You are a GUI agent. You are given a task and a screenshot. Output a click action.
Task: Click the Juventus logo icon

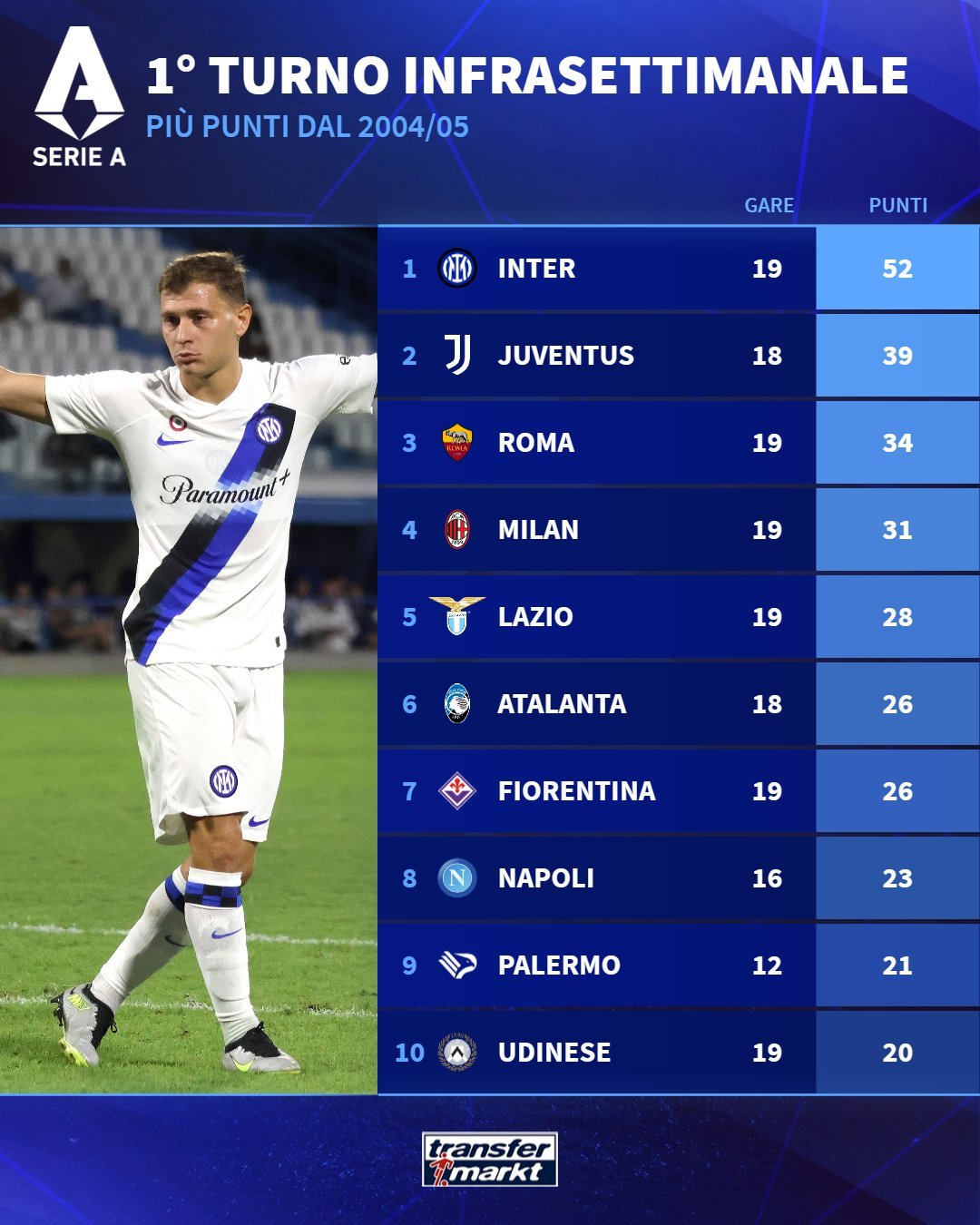coord(457,355)
